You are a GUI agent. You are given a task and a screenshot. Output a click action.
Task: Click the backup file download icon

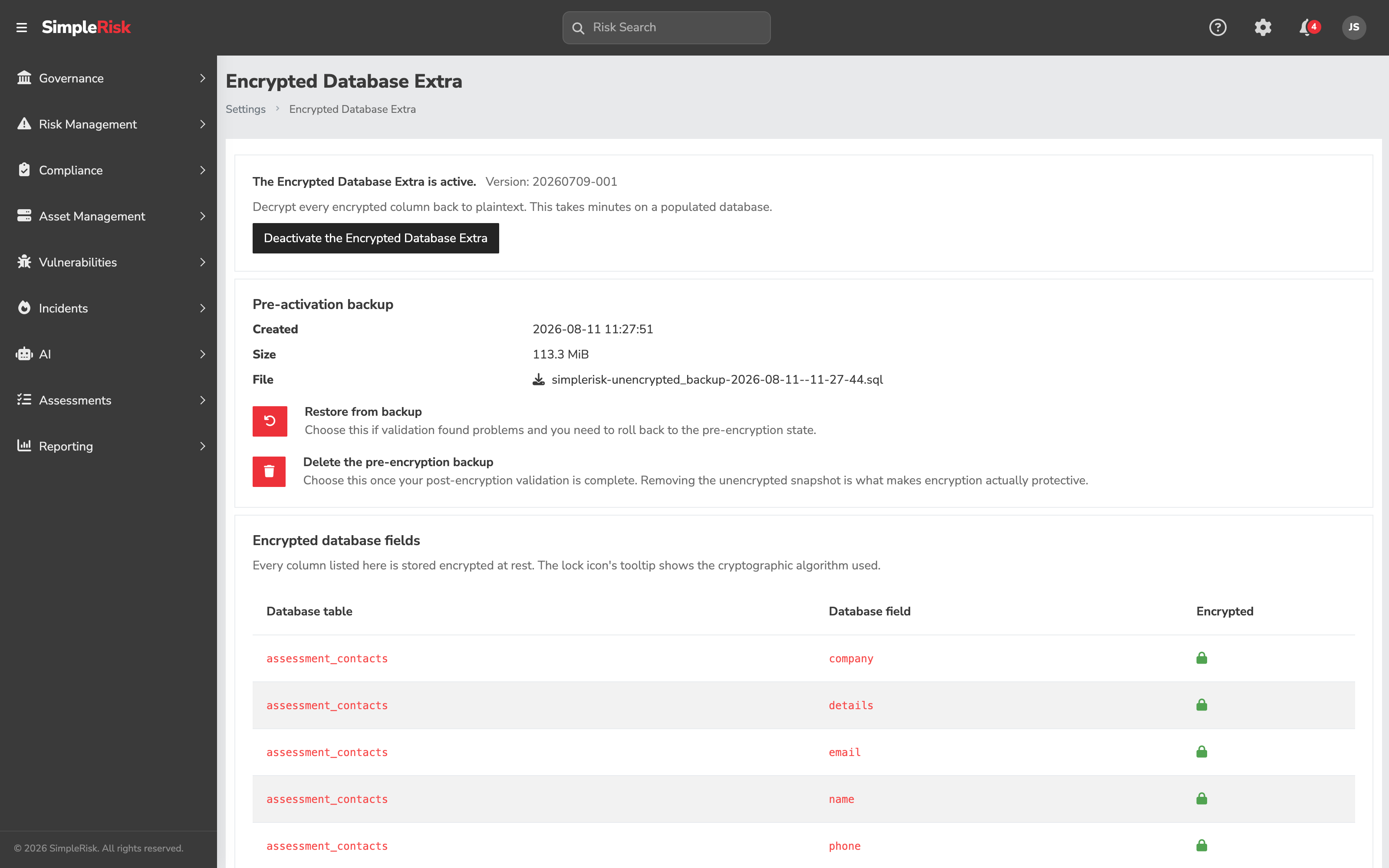(538, 379)
